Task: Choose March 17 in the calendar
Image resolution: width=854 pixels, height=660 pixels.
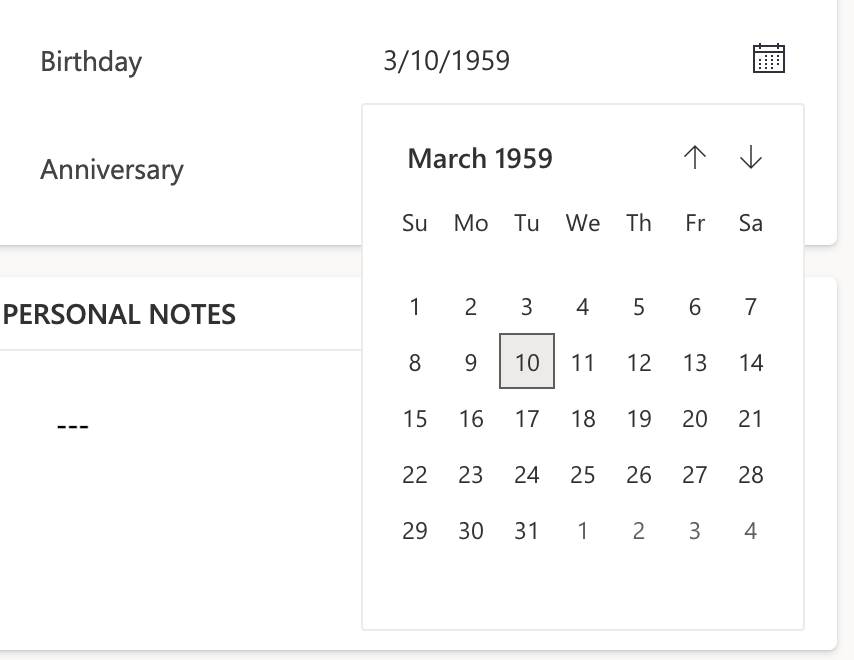Action: pyautogui.click(x=527, y=419)
